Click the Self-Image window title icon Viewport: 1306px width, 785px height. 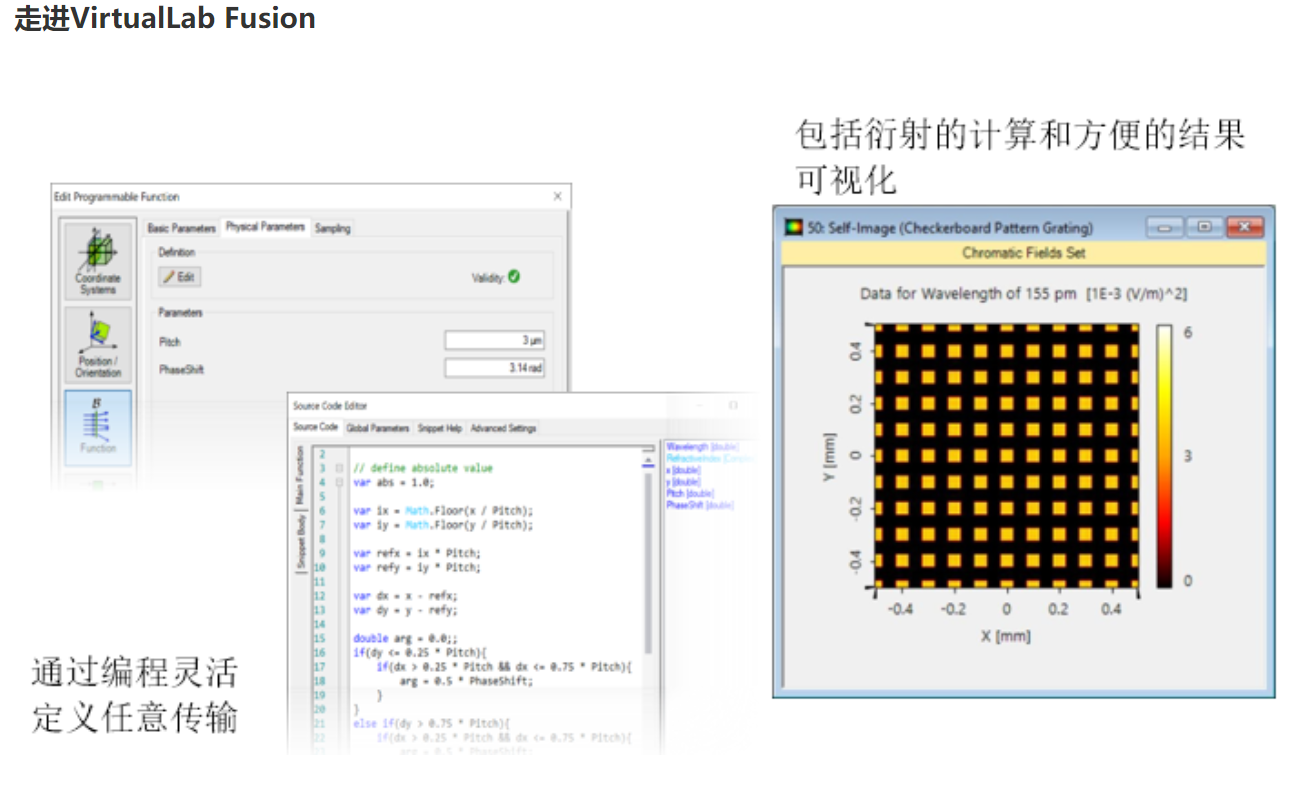pyautogui.click(x=794, y=227)
